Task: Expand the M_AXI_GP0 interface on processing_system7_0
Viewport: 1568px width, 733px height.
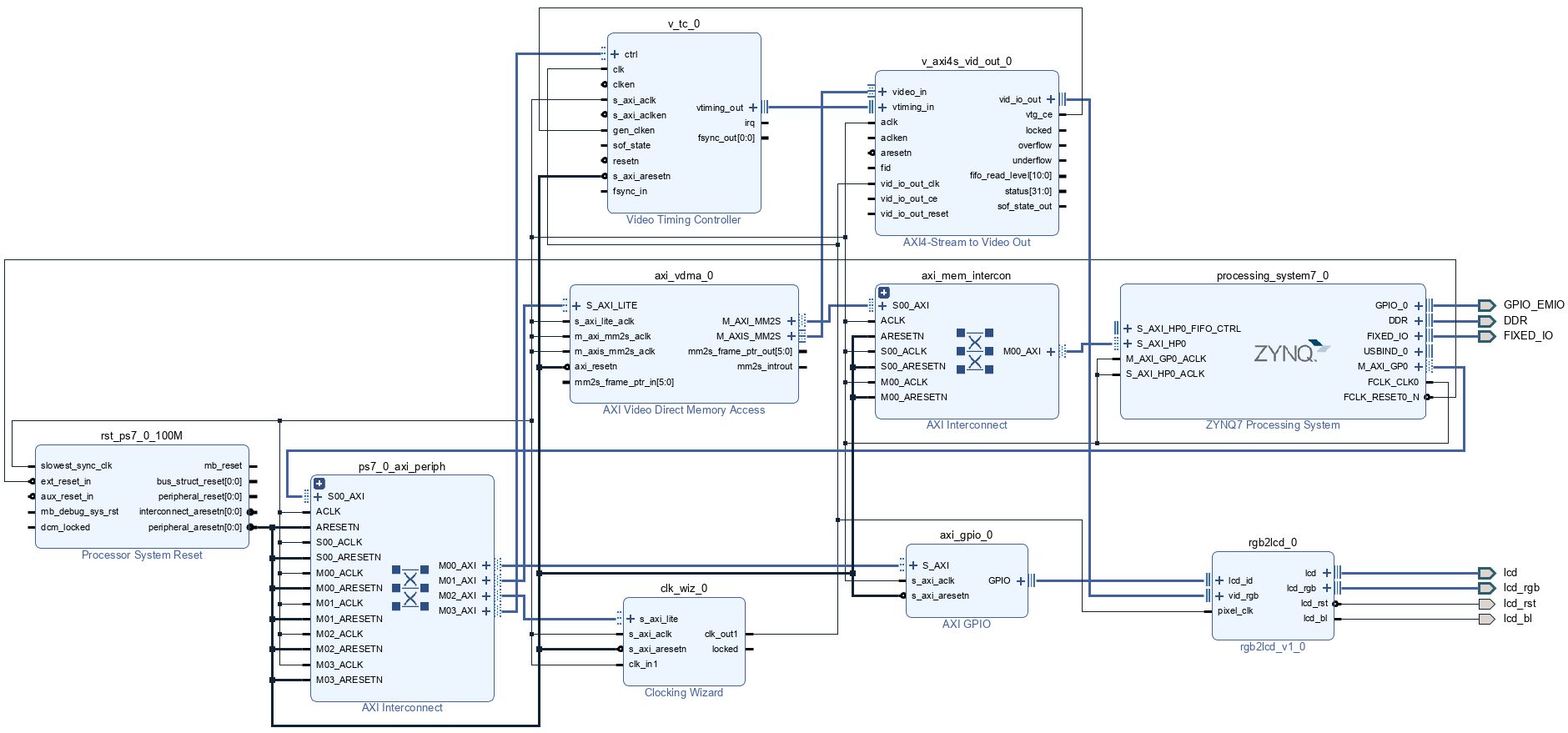Action: click(x=1418, y=367)
